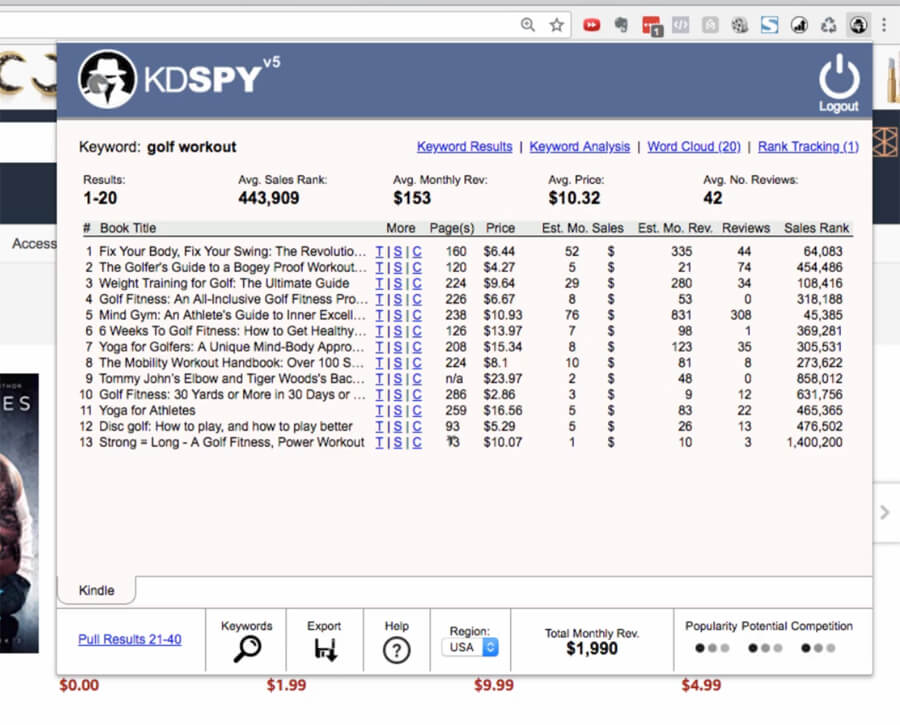Image resolution: width=900 pixels, height=725 pixels.
Task: Sort by Page(s) column header
Action: click(x=452, y=228)
